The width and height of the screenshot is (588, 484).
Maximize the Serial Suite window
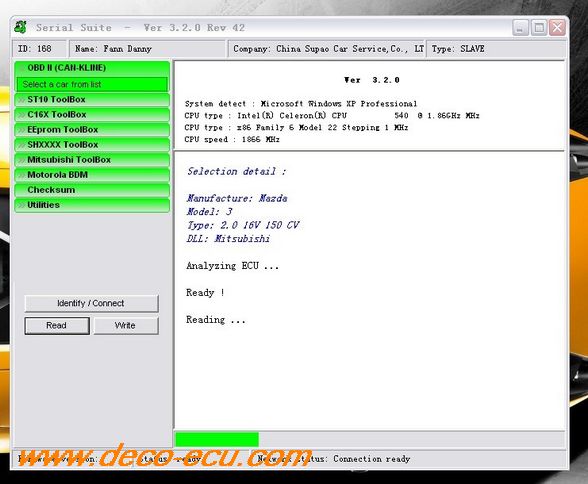pos(539,28)
